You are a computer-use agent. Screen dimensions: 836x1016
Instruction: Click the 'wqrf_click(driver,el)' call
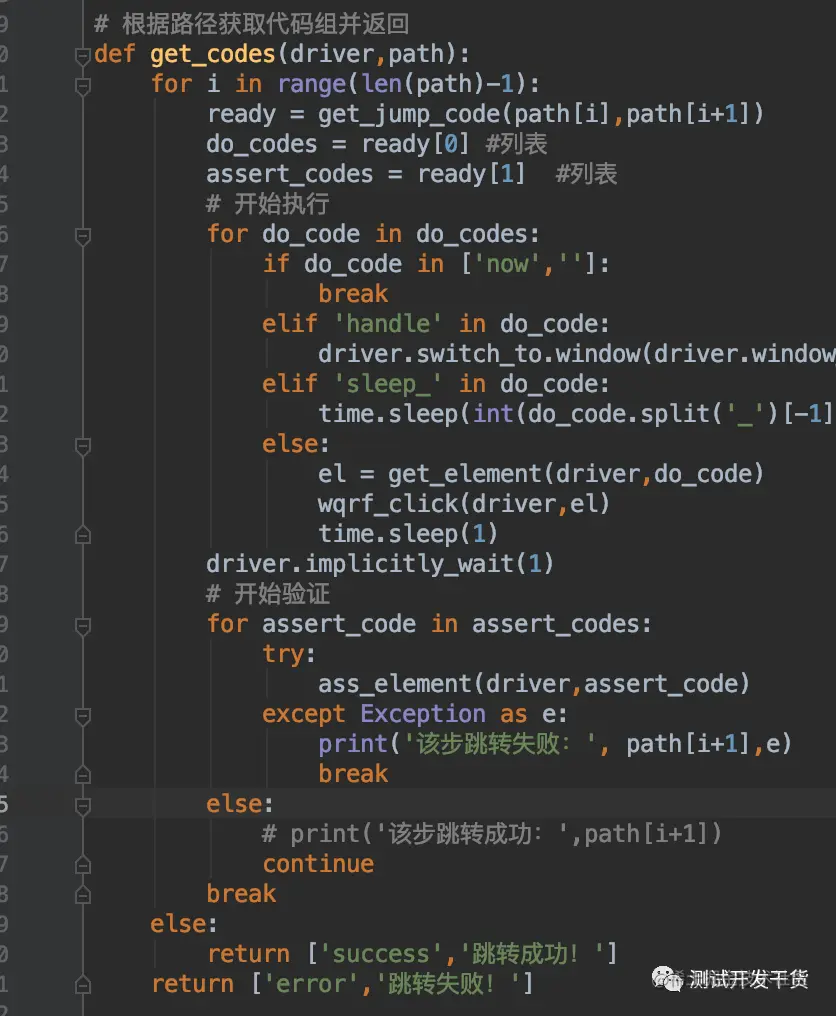(464, 504)
